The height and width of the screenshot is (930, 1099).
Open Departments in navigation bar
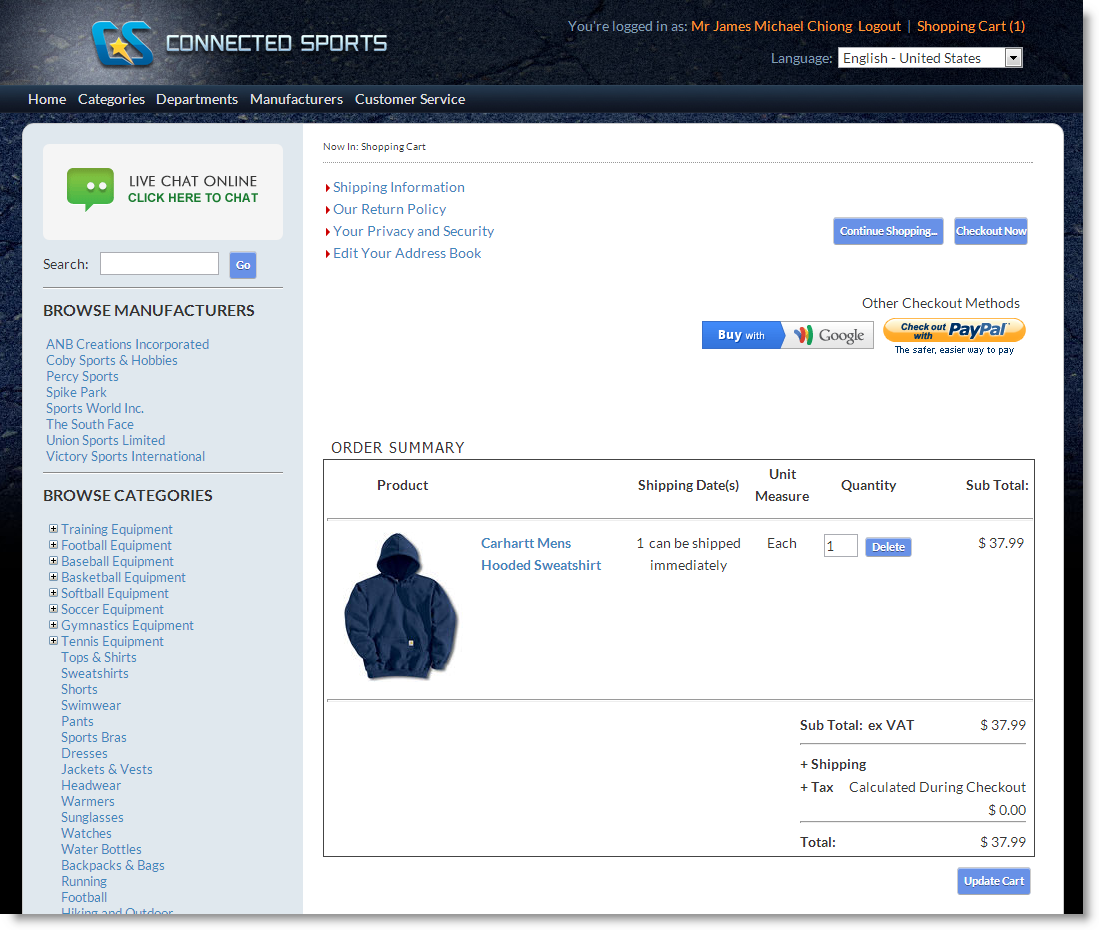[197, 100]
